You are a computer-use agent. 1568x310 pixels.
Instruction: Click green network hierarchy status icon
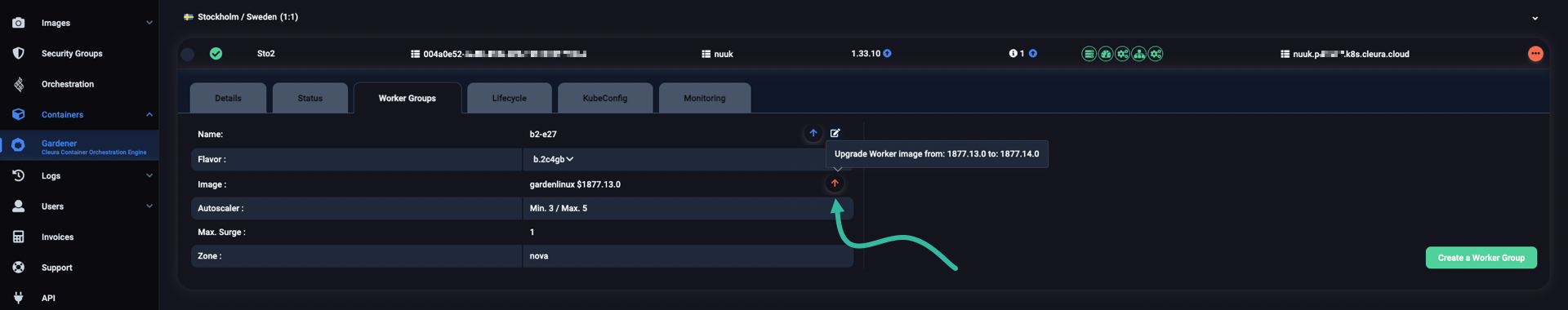[1138, 54]
